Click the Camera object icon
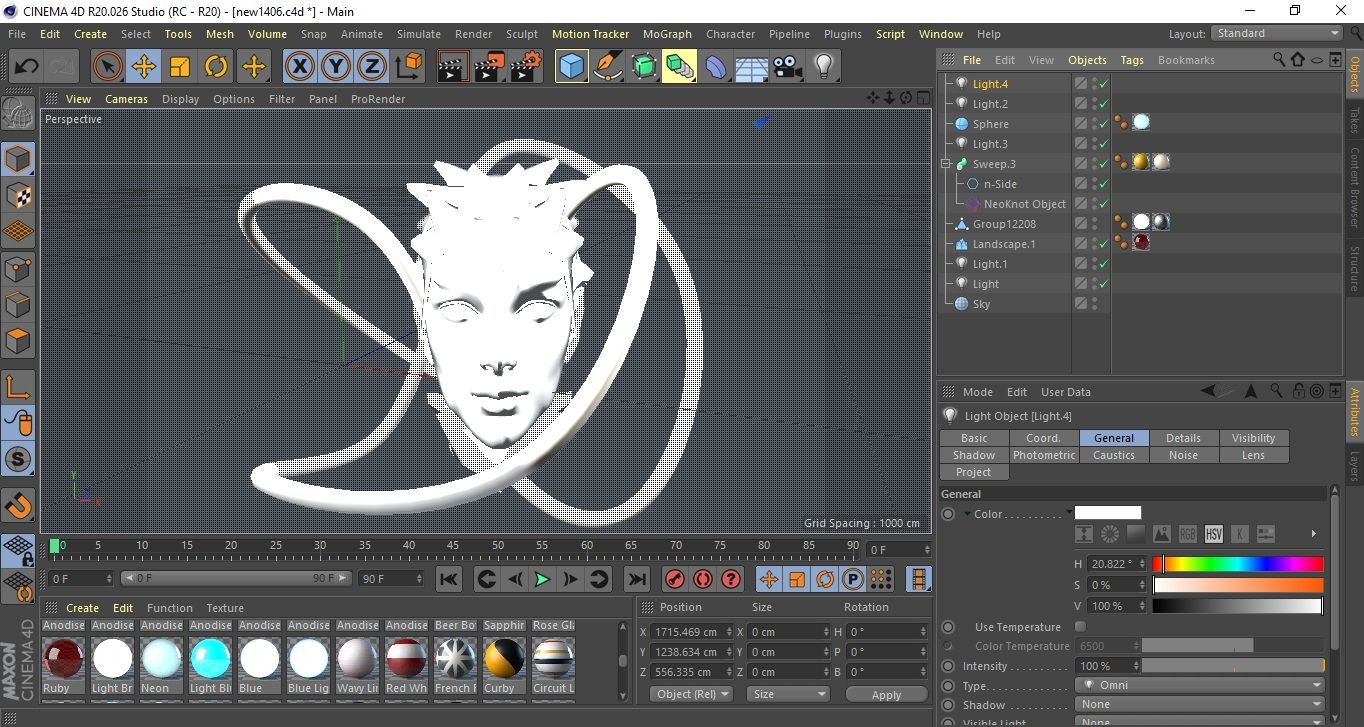 (787, 67)
